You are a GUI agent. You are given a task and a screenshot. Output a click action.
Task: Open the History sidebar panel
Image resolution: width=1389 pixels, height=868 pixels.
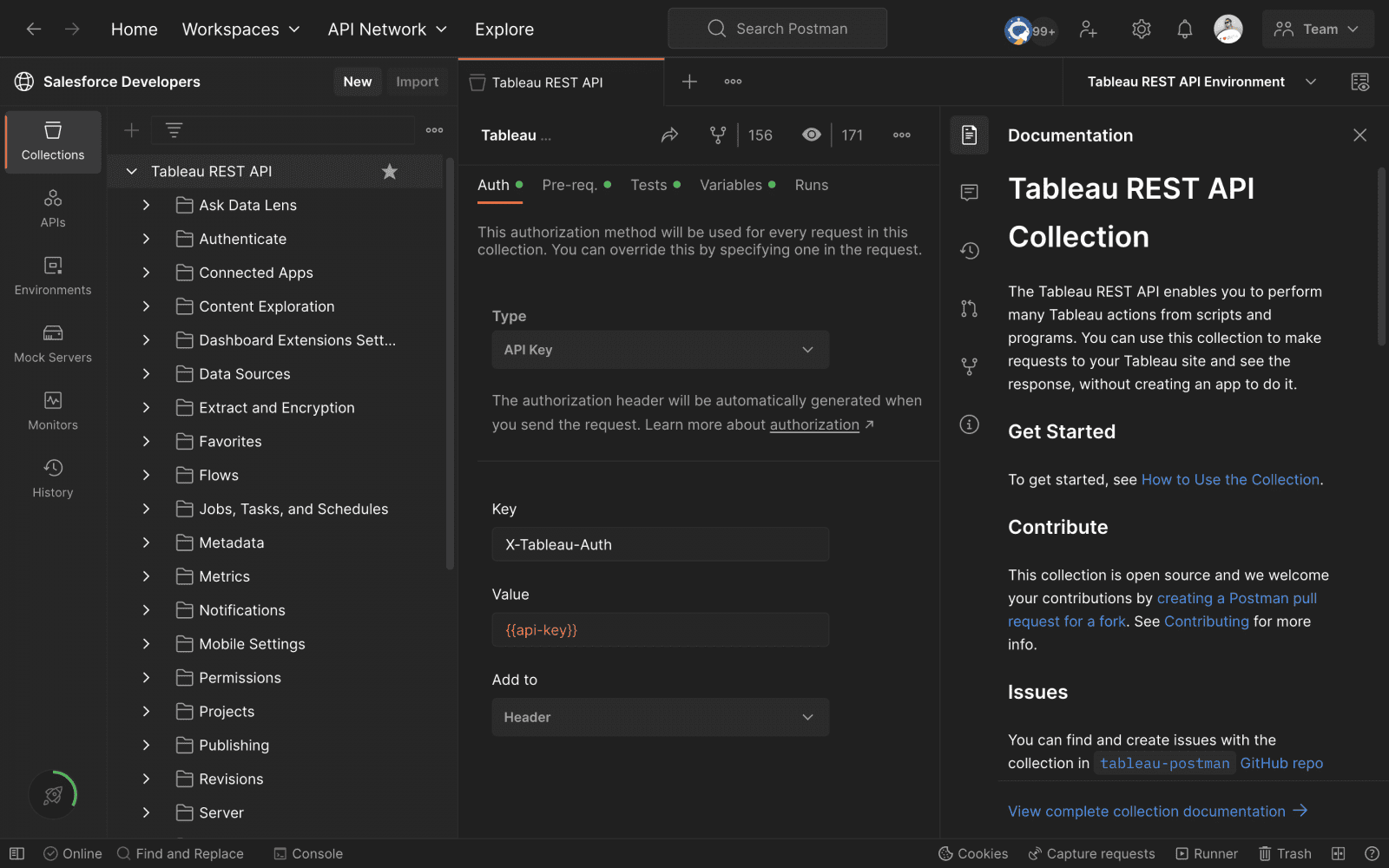point(53,479)
